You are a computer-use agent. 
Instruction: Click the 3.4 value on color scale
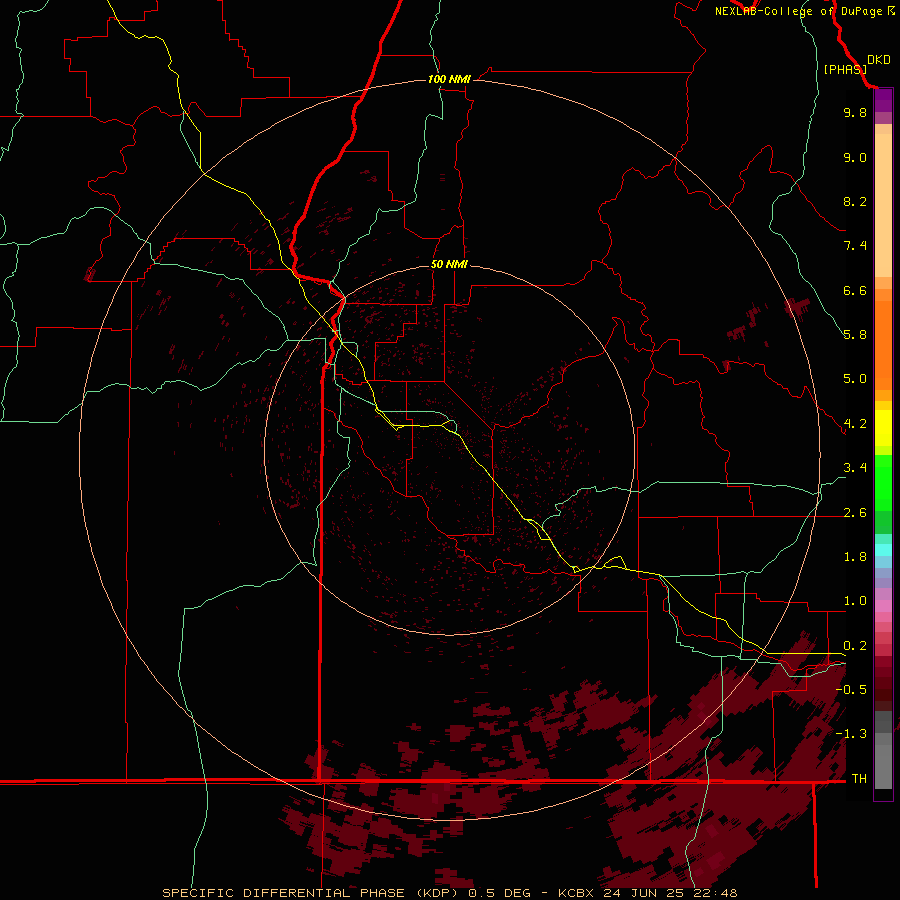click(855, 468)
